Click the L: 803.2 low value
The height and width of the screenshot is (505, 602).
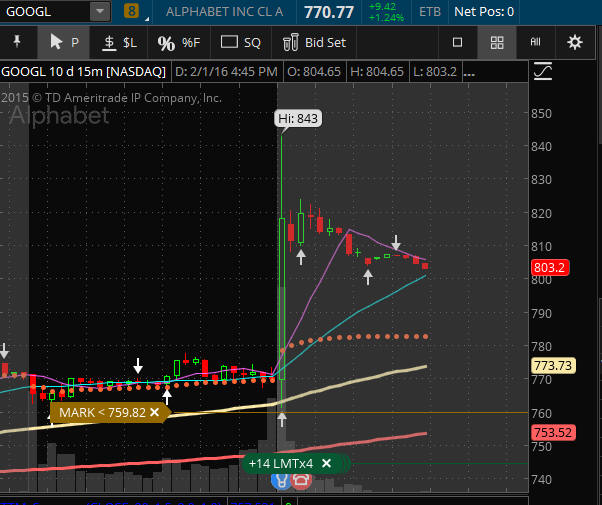coord(435,71)
